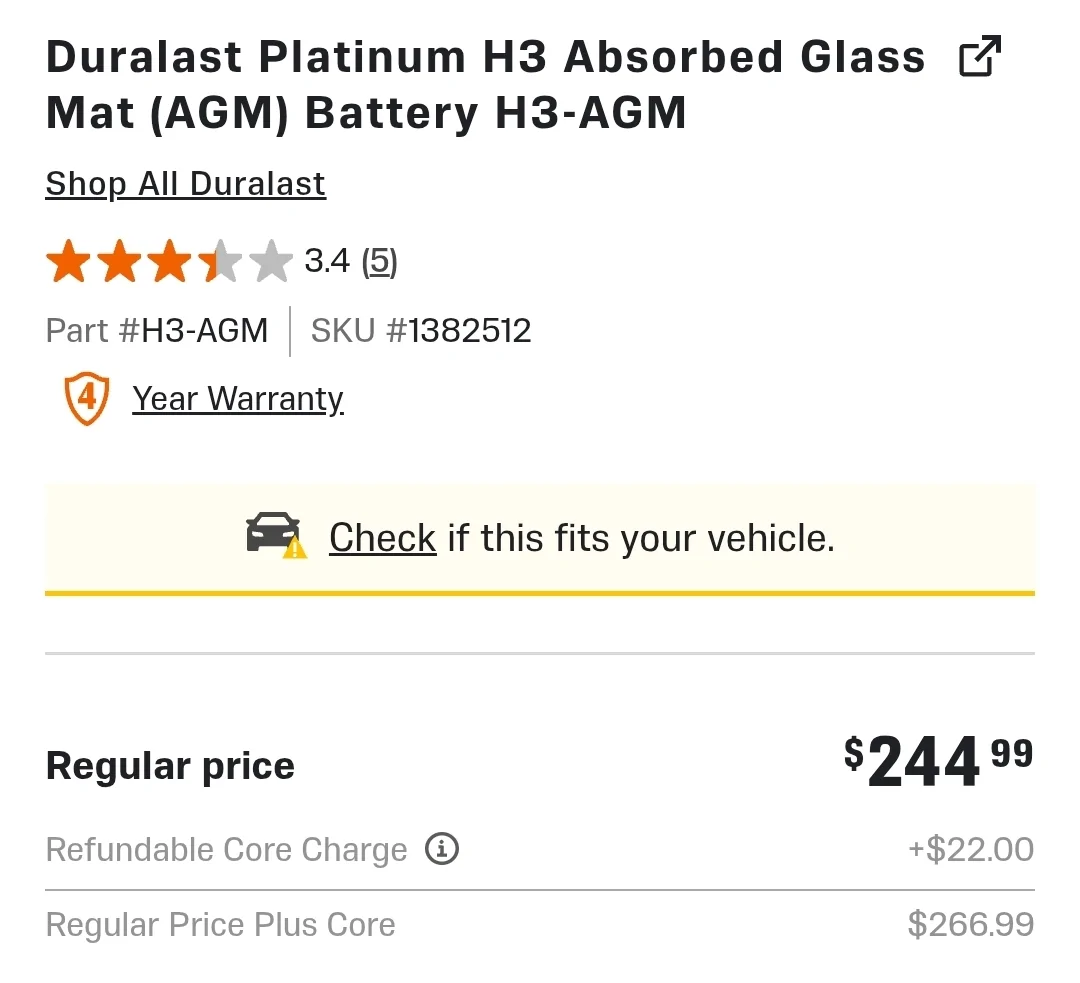Open the (5) reviews link

(379, 262)
